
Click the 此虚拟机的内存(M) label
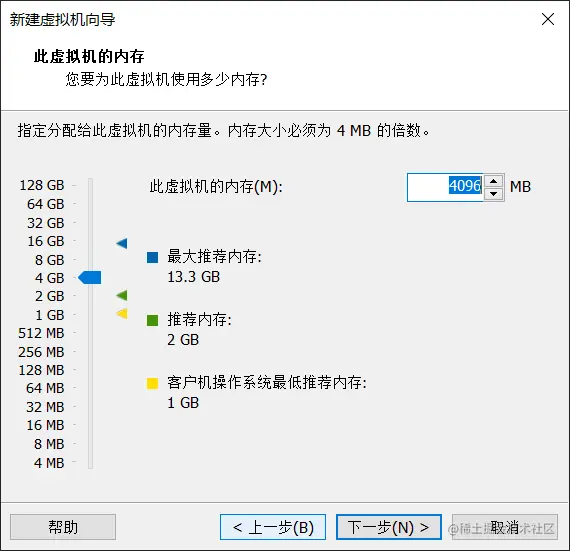[x=216, y=187]
